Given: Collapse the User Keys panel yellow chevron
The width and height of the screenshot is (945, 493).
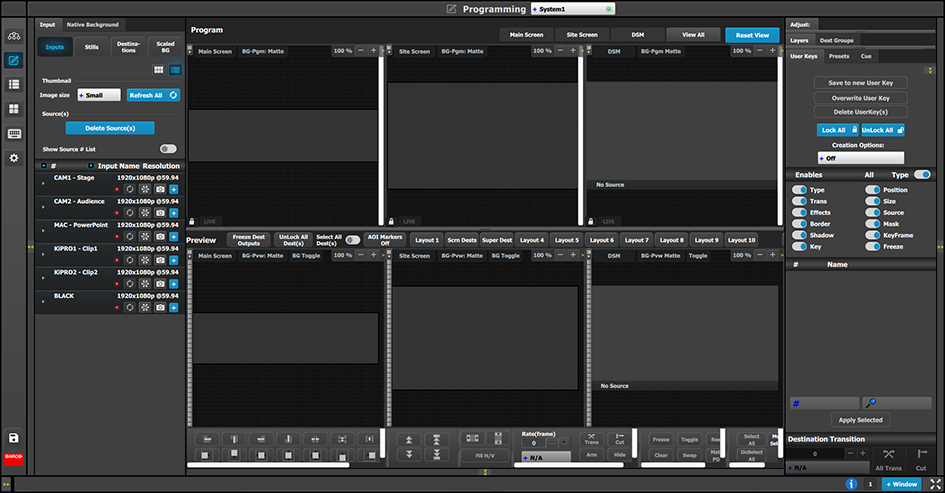Looking at the screenshot, I should pyautogui.click(x=930, y=71).
